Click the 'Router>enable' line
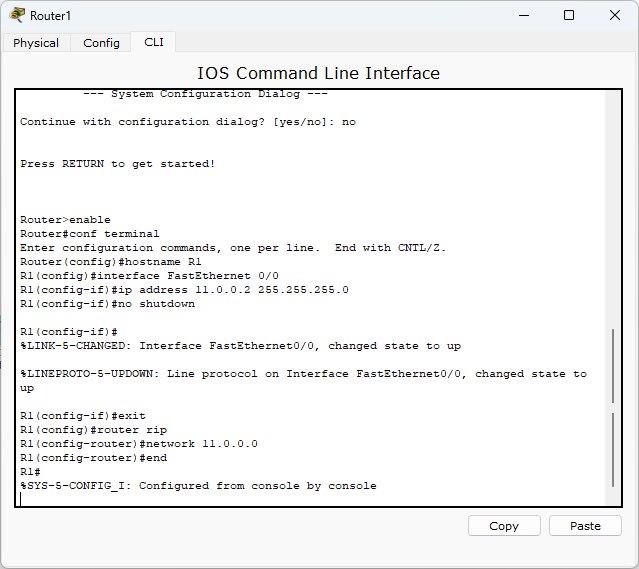 click(x=65, y=220)
